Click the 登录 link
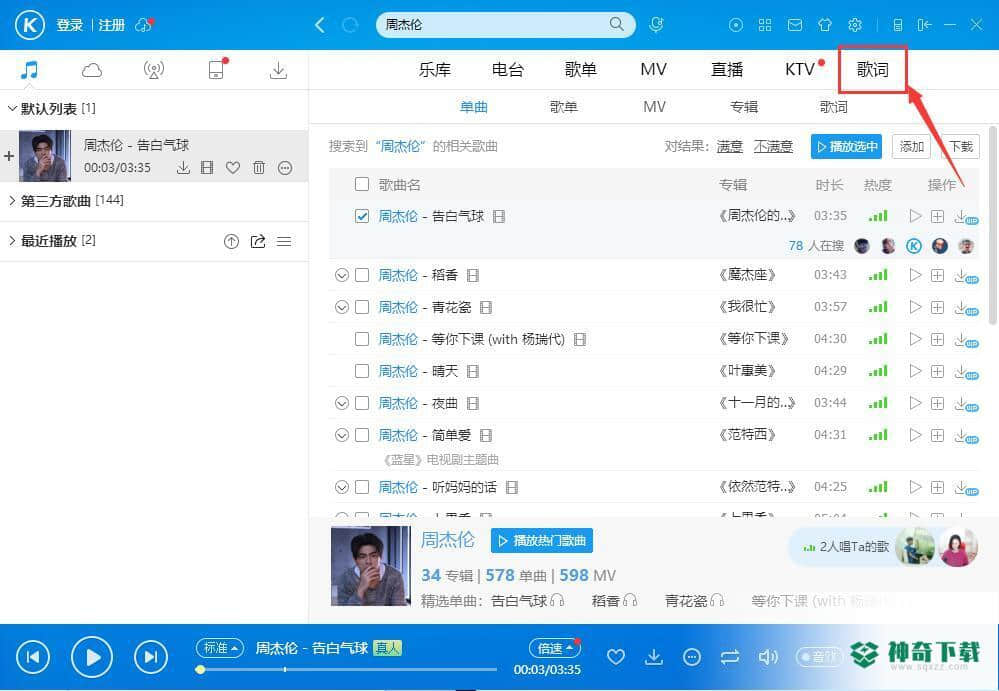 click(69, 25)
